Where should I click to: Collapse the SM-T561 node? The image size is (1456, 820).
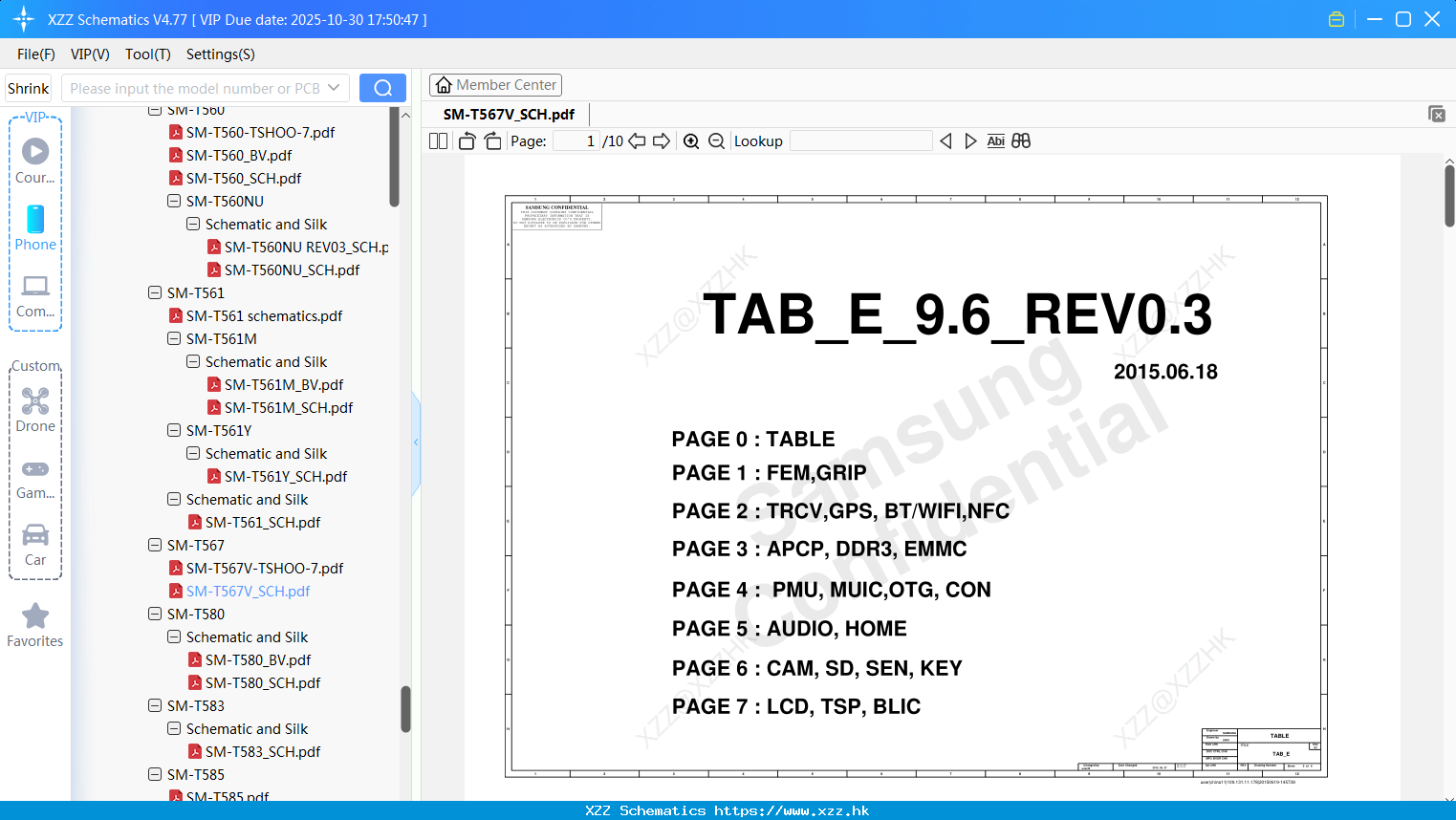(x=155, y=292)
